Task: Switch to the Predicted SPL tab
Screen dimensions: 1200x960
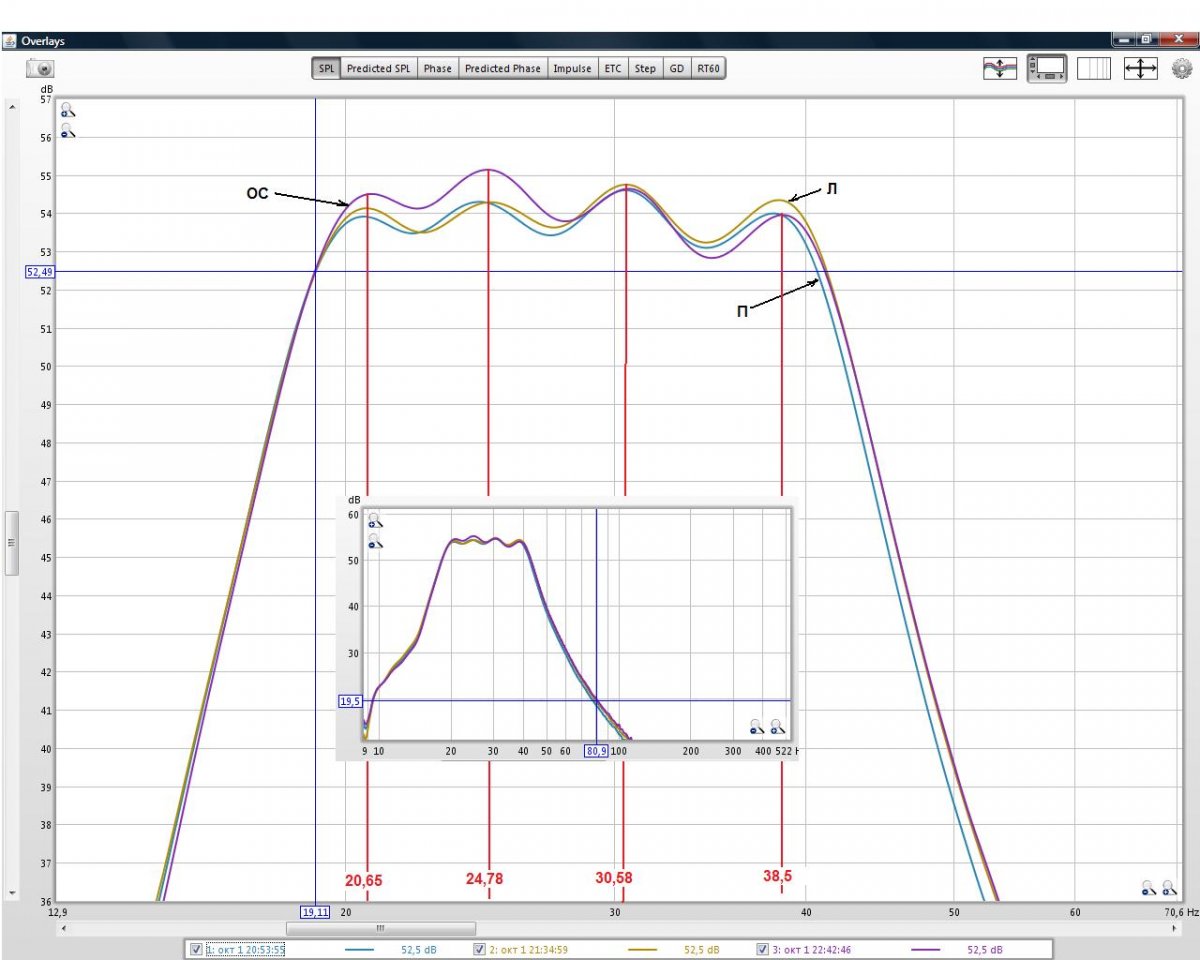Action: tap(378, 69)
